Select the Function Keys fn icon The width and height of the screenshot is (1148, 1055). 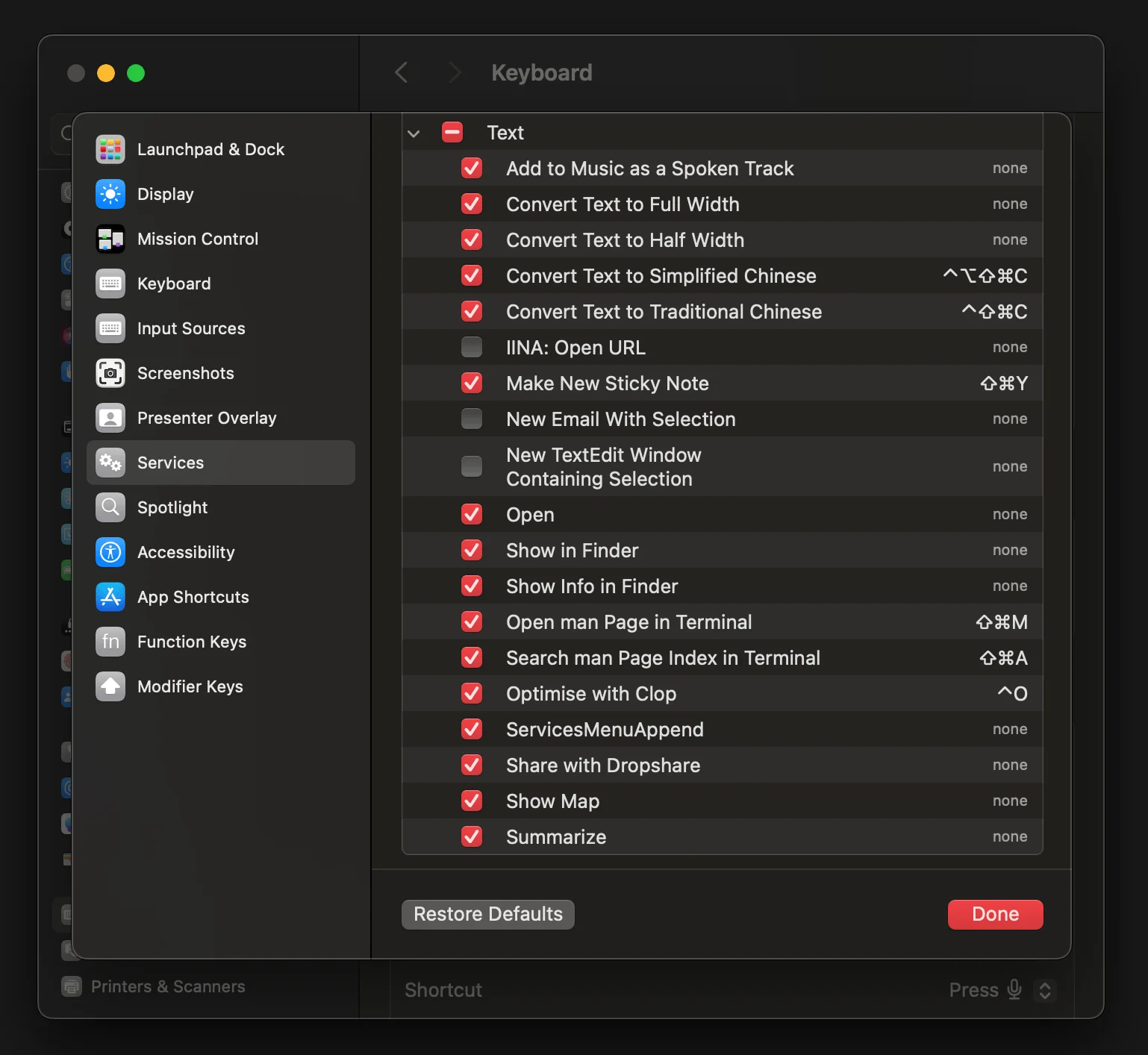(110, 642)
